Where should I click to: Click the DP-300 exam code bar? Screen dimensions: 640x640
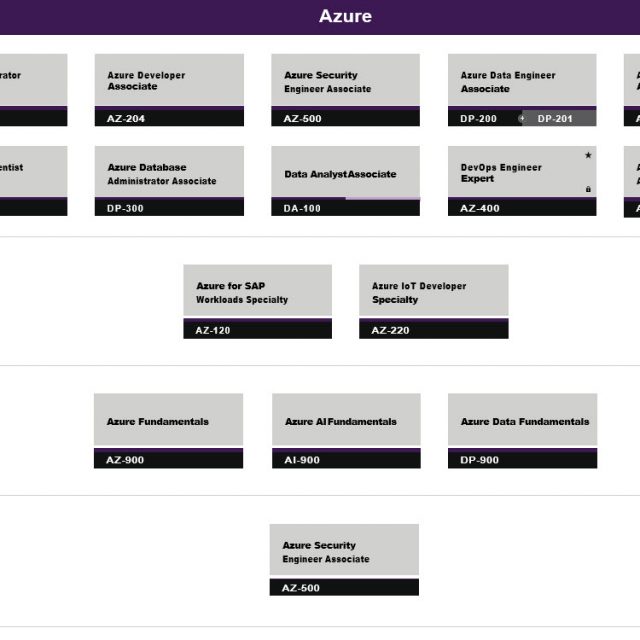point(168,208)
